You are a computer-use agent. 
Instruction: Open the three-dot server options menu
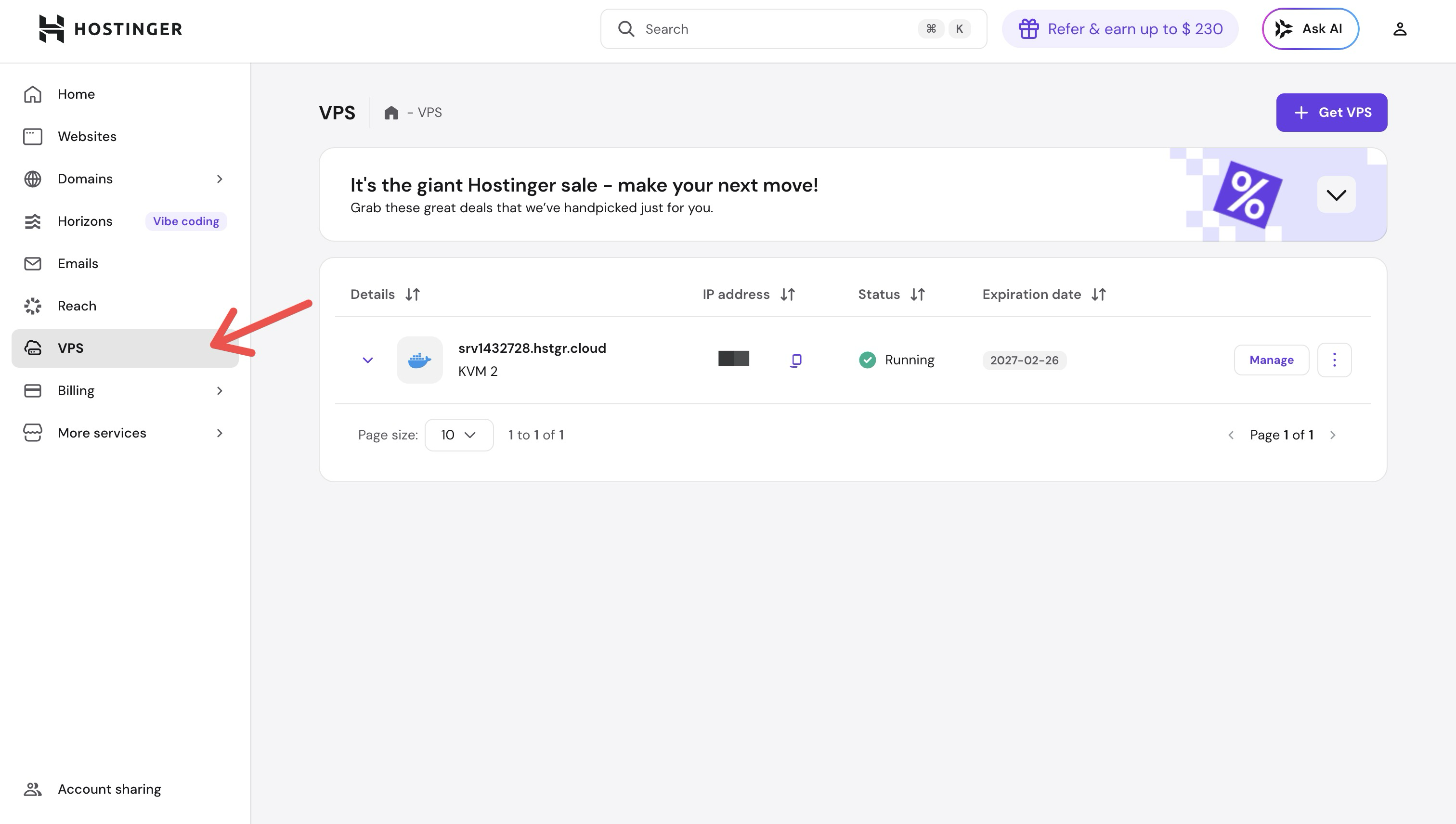1334,360
